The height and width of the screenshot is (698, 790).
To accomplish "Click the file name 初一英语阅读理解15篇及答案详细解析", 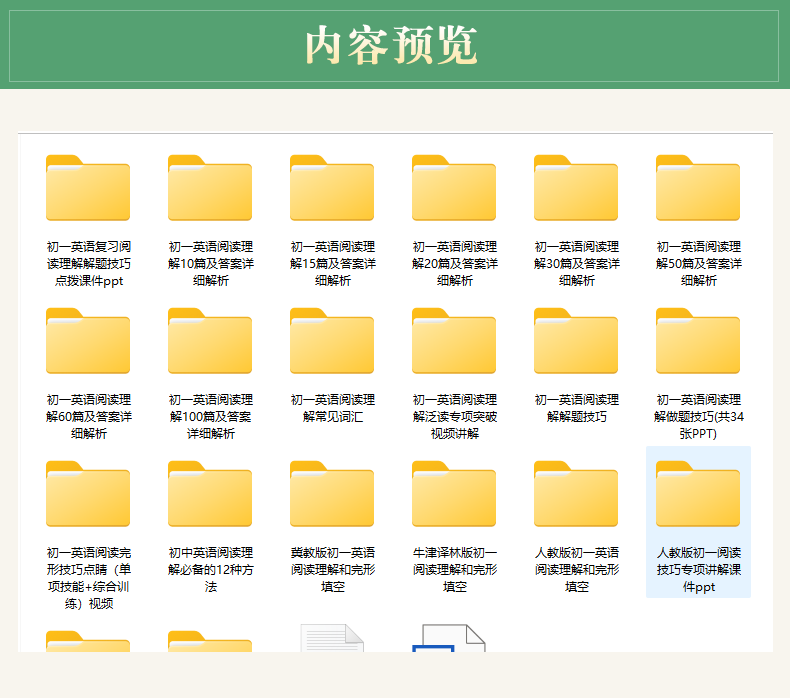I will pyautogui.click(x=333, y=264).
